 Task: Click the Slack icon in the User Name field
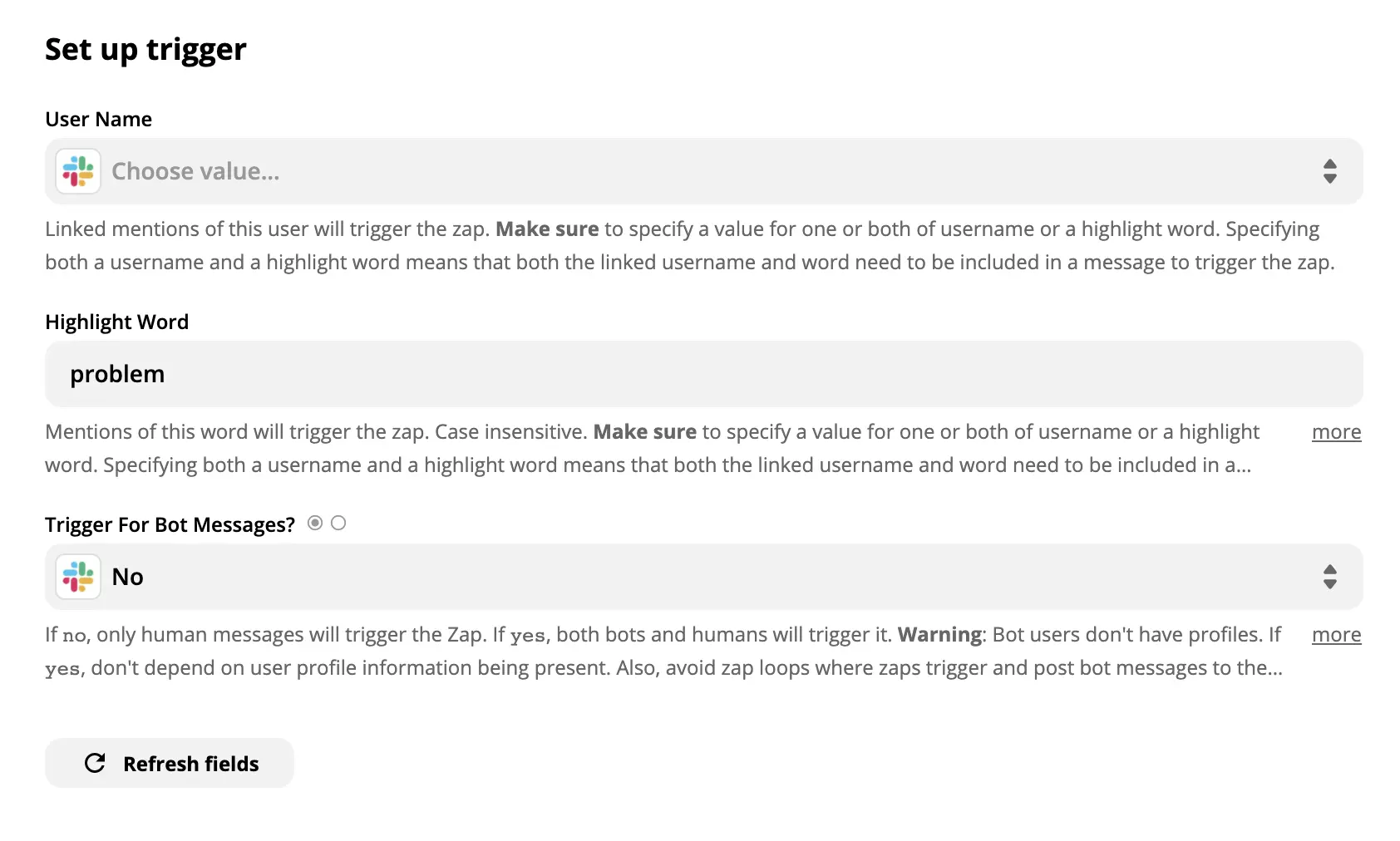[x=76, y=171]
